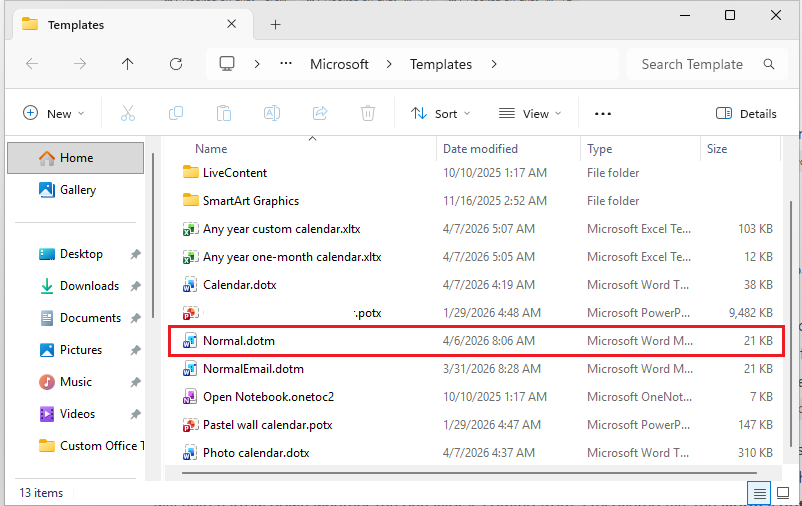
Task: Go up one folder level
Action: pyautogui.click(x=127, y=64)
